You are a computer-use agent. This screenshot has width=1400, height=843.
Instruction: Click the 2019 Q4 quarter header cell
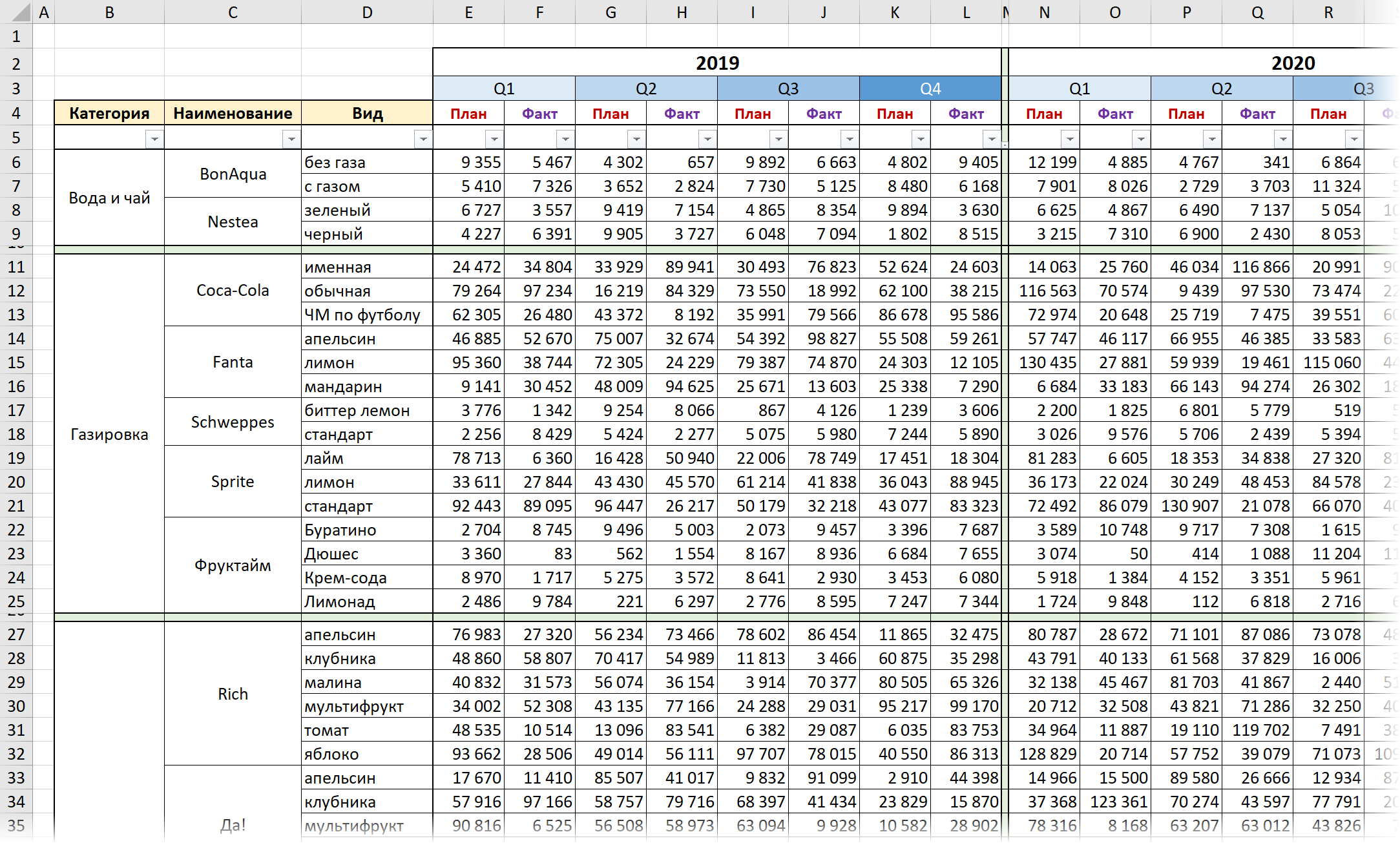[930, 88]
